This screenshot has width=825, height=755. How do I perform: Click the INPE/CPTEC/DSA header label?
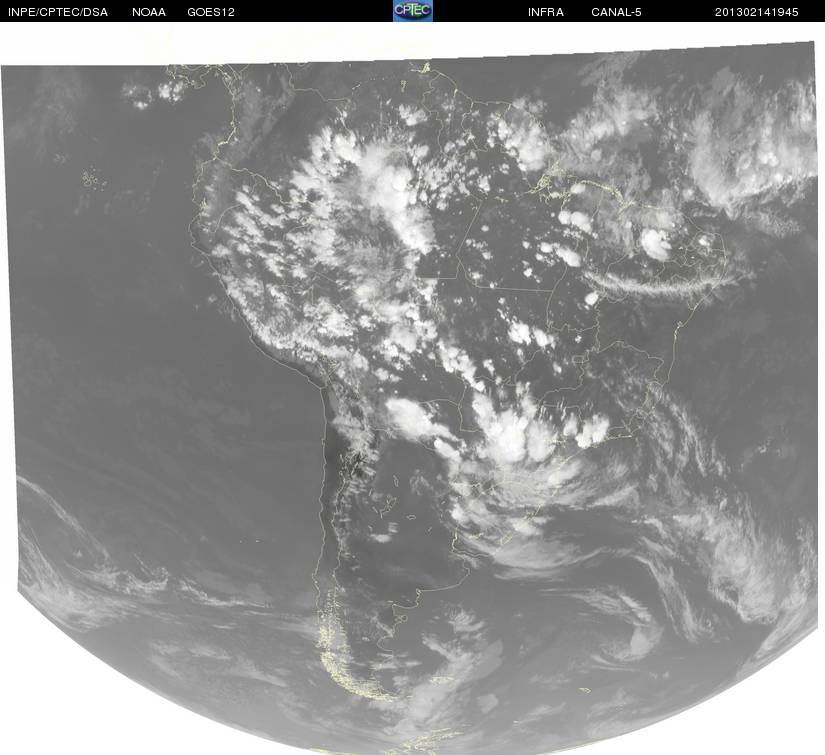coord(58,12)
